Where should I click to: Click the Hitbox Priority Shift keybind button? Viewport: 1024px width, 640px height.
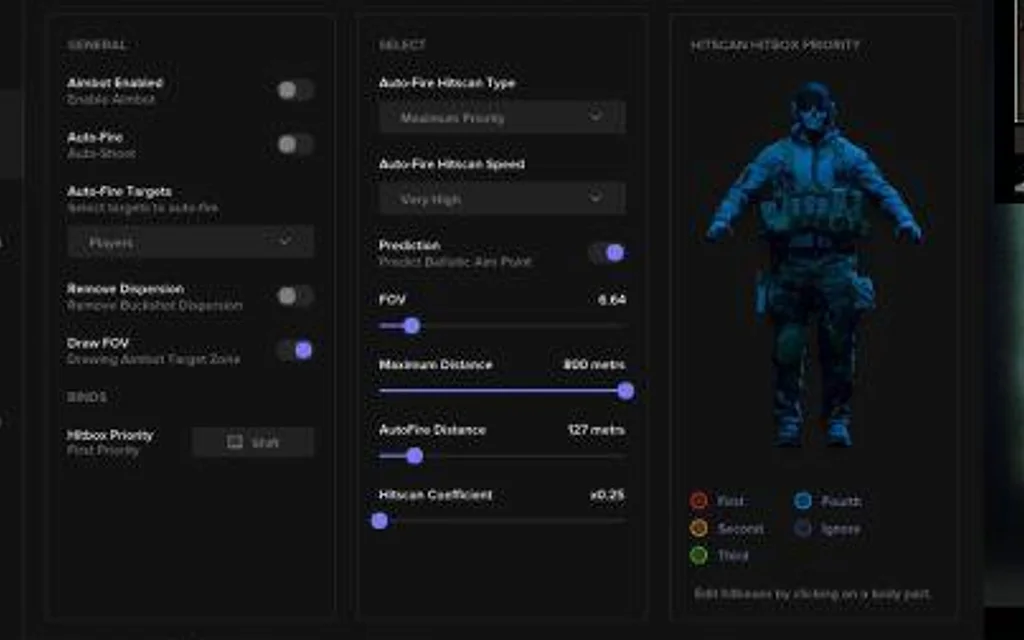(253, 442)
